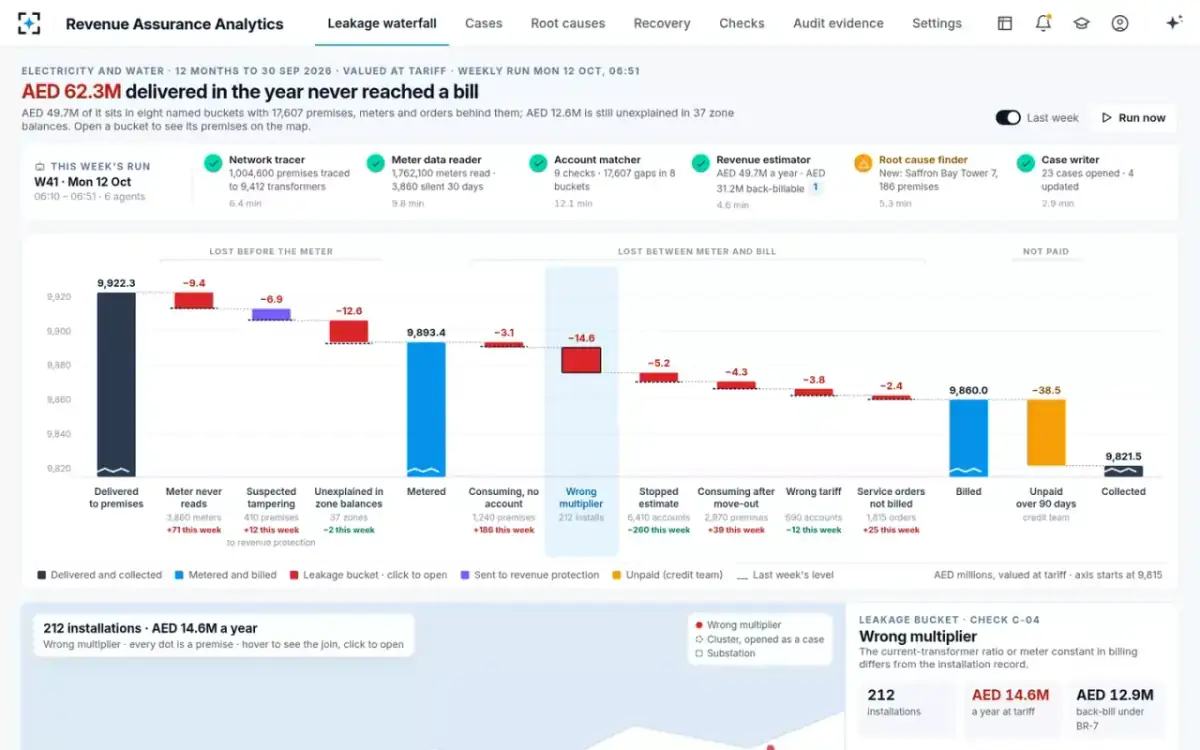Open the Unexplained in zone balances bar
1200x750 pixels.
(349, 332)
